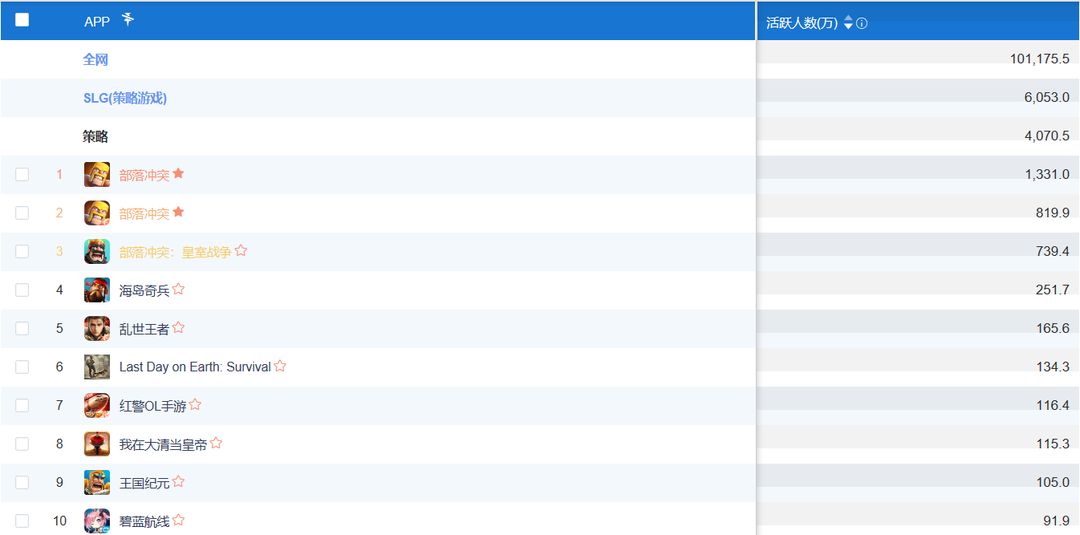Click the sort icon beside APP header

127,20
